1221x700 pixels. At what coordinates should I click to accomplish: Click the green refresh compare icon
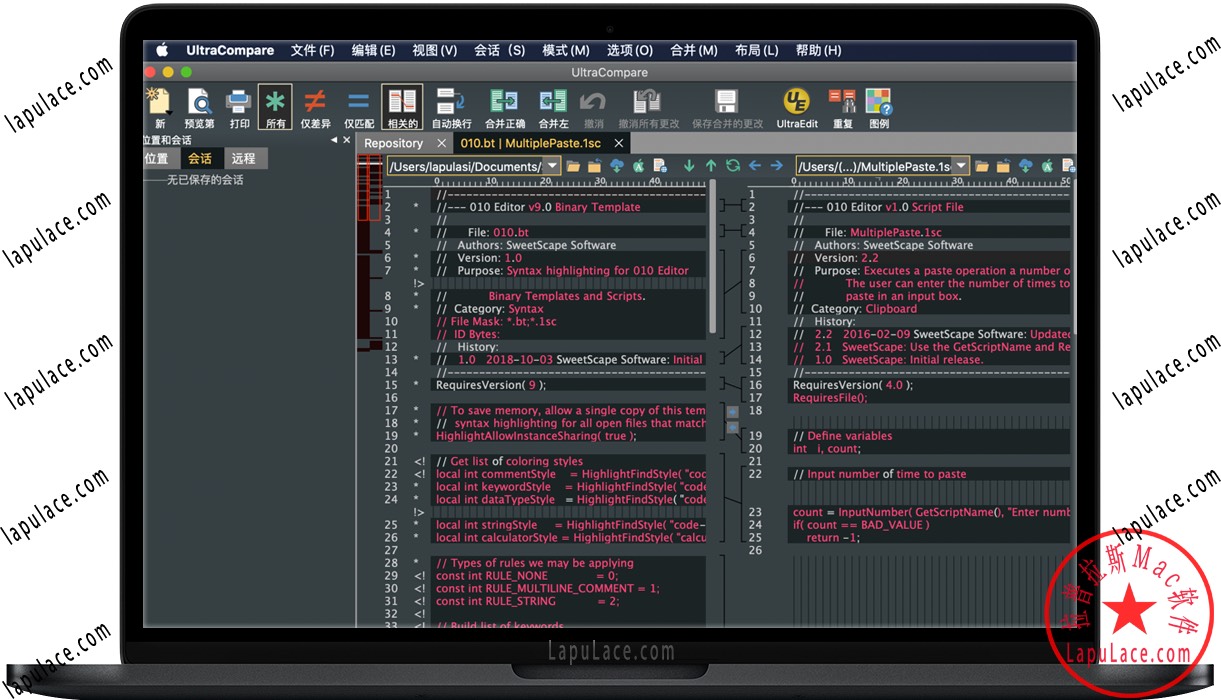click(733, 166)
